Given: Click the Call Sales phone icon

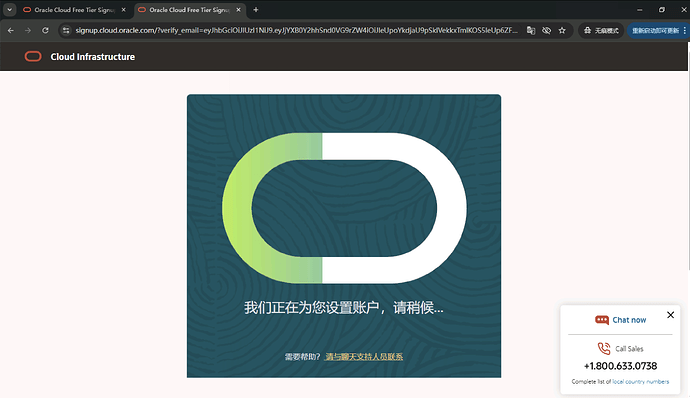Looking at the screenshot, I should (604, 349).
